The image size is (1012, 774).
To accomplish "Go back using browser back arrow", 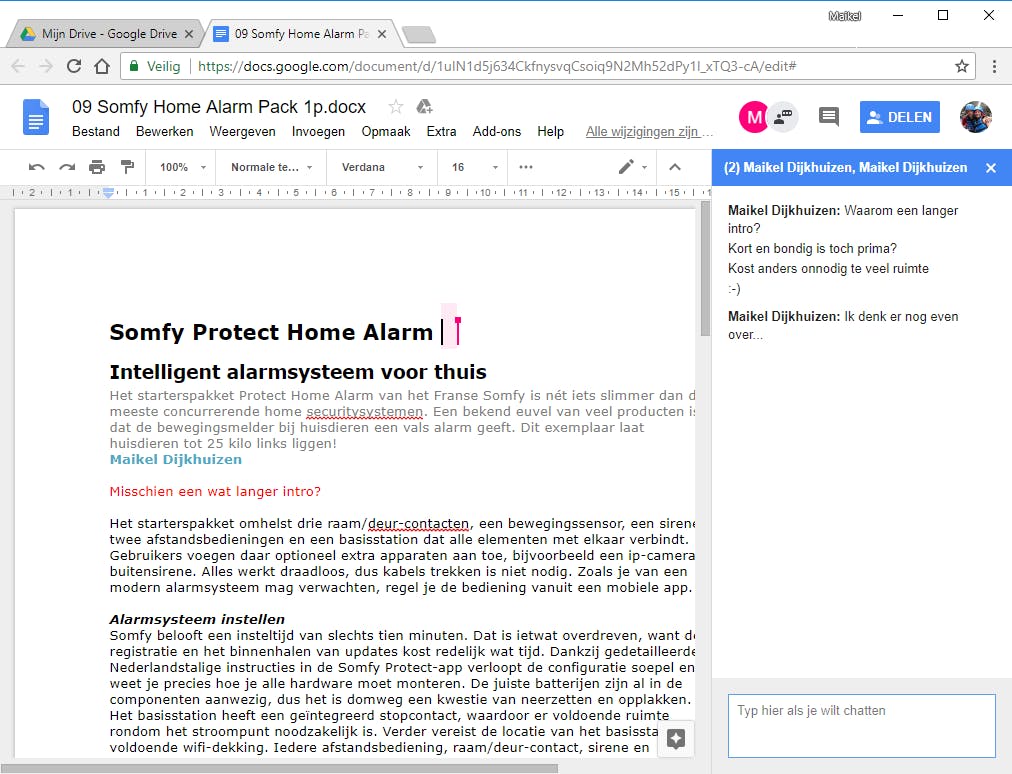I will (x=18, y=66).
